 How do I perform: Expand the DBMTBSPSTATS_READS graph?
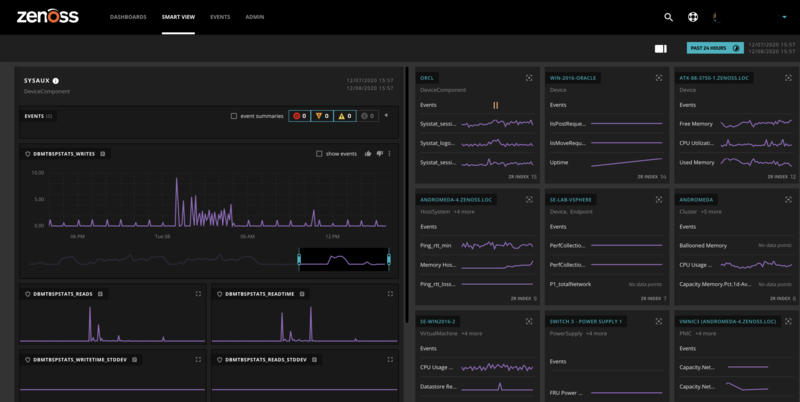click(x=198, y=294)
